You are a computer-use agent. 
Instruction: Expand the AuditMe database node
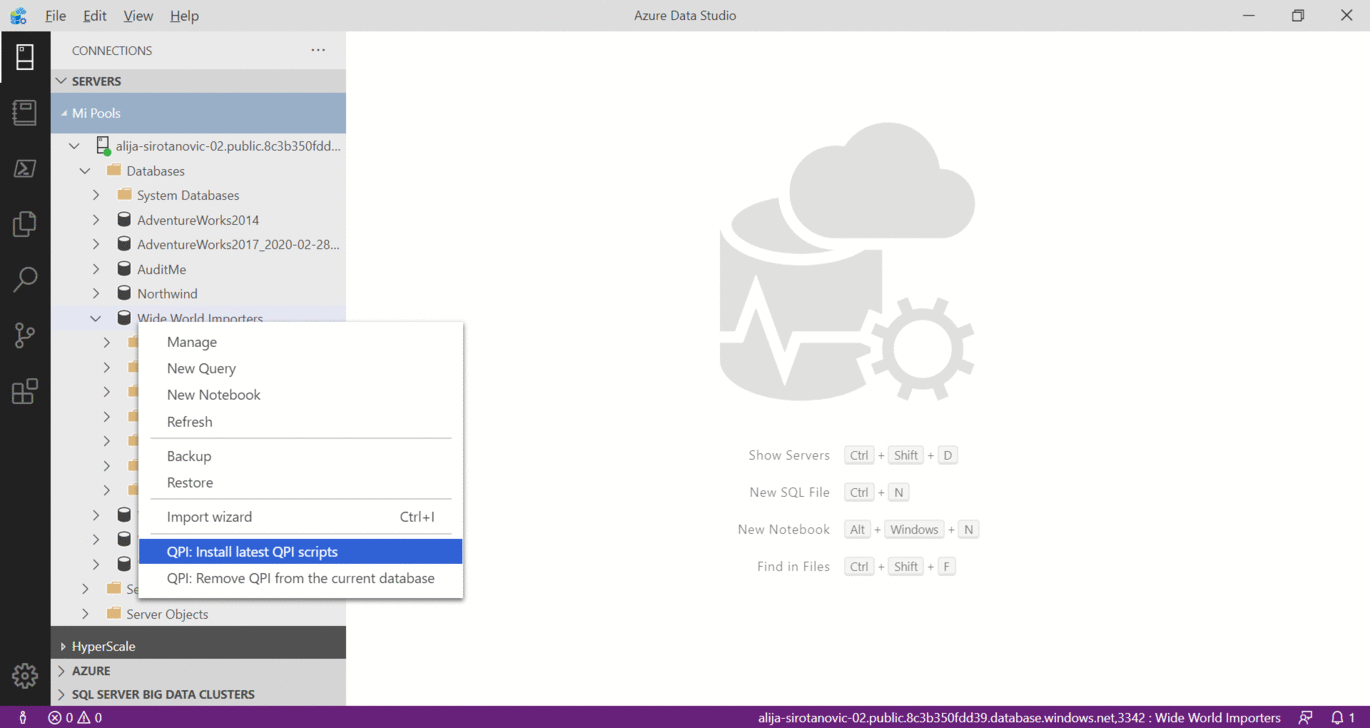[96, 269]
